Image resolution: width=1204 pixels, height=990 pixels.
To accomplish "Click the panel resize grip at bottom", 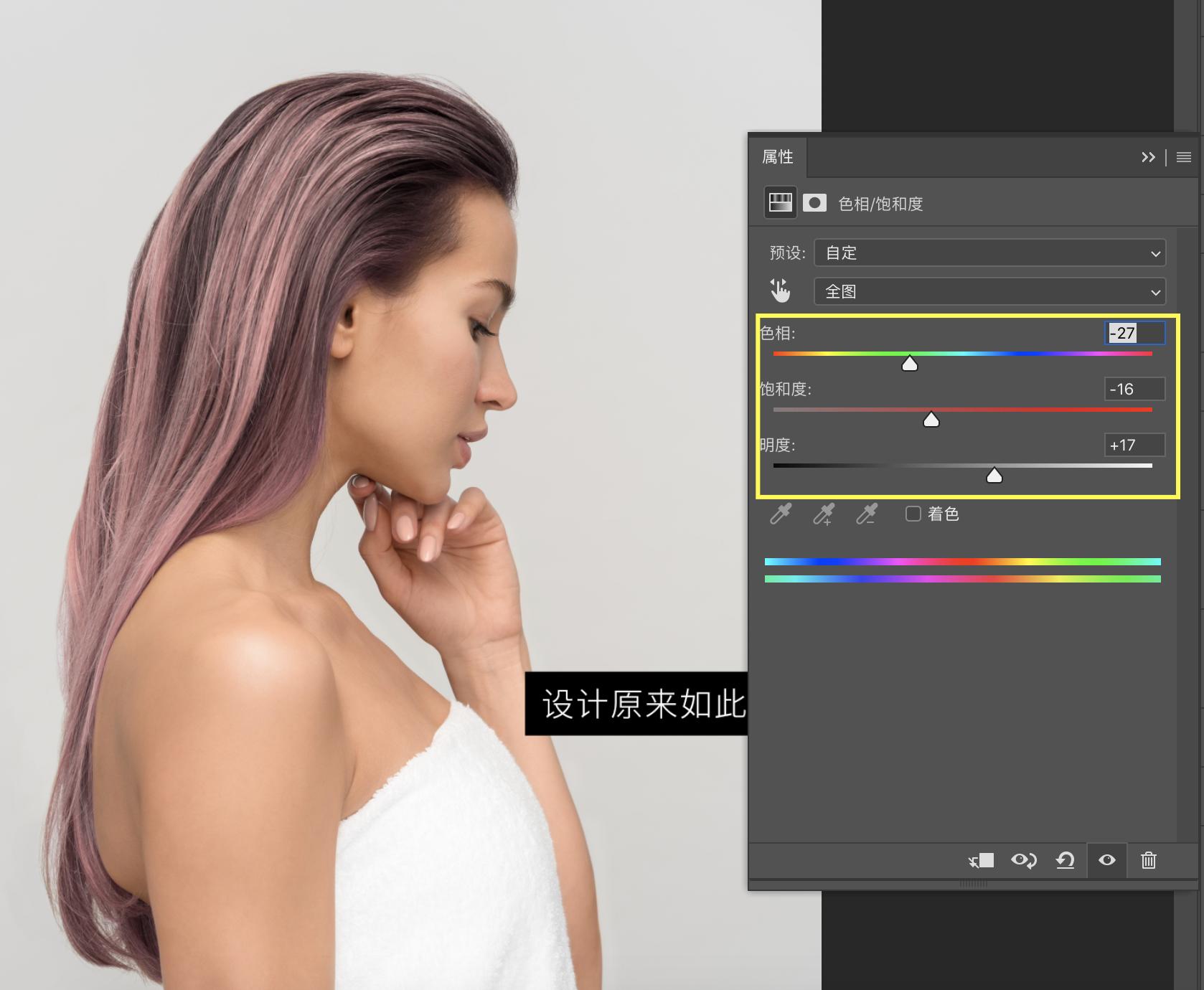I will (974, 884).
